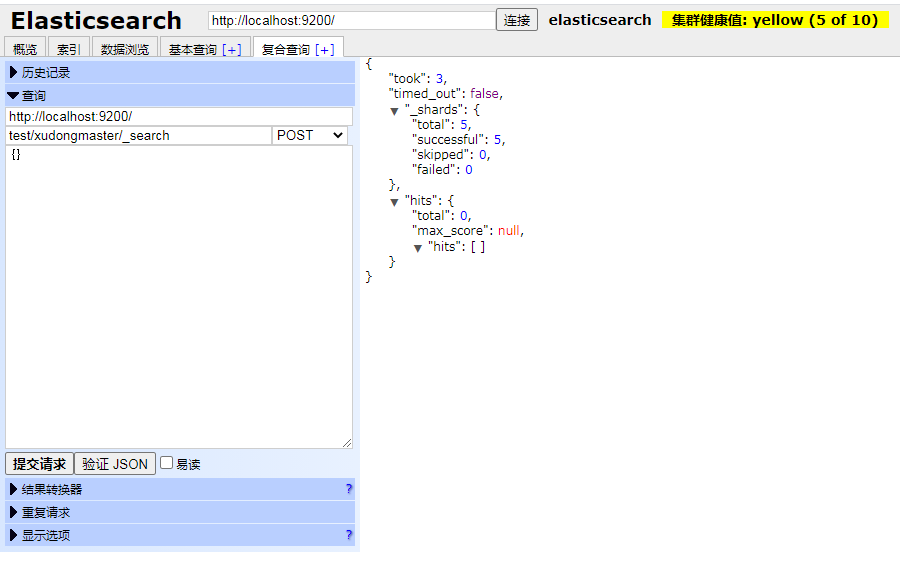Screen dimensions: 900x569
Task: Click the "successful": 5 line
Action: point(459,140)
